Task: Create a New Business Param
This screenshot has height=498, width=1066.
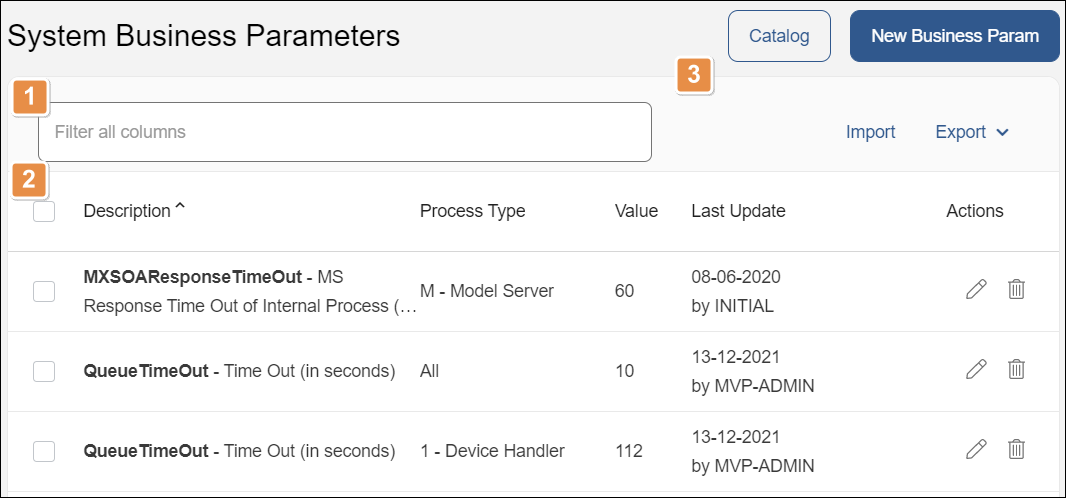Action: click(954, 36)
